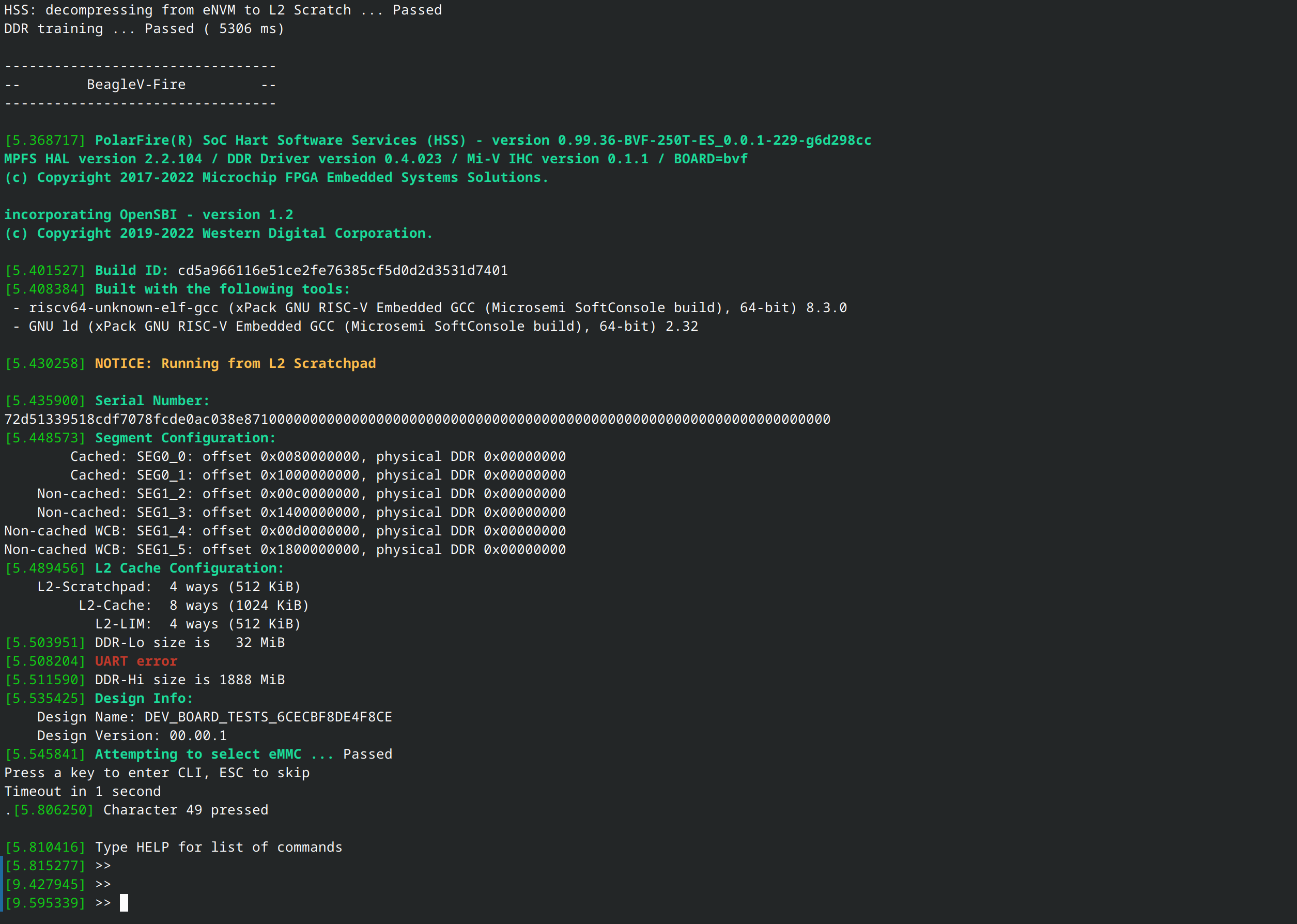Click the DDR-Hi size is 1888 MiB line
This screenshot has height=924, width=1297.
[x=190, y=680]
